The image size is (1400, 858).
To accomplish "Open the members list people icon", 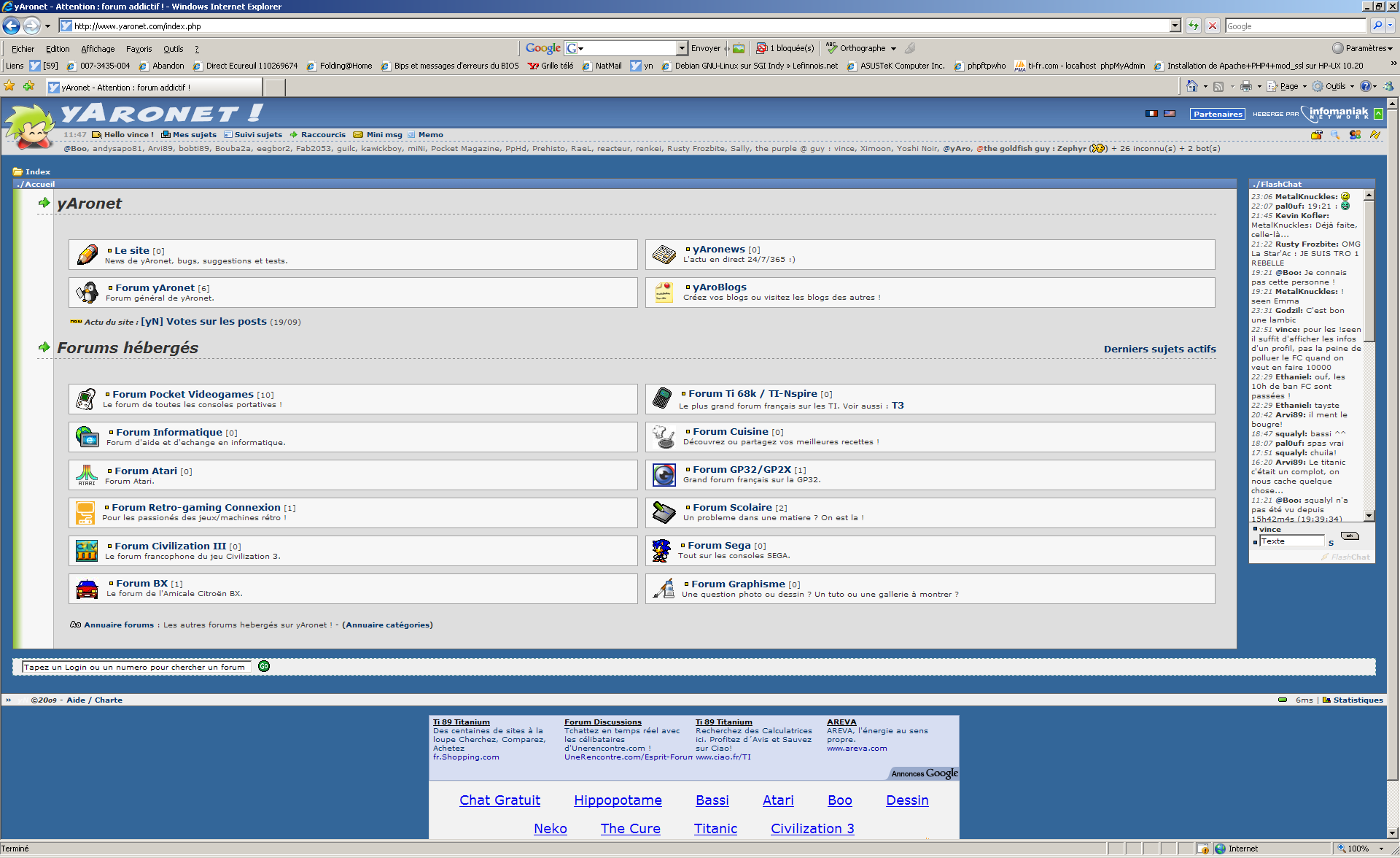I will click(x=1355, y=135).
